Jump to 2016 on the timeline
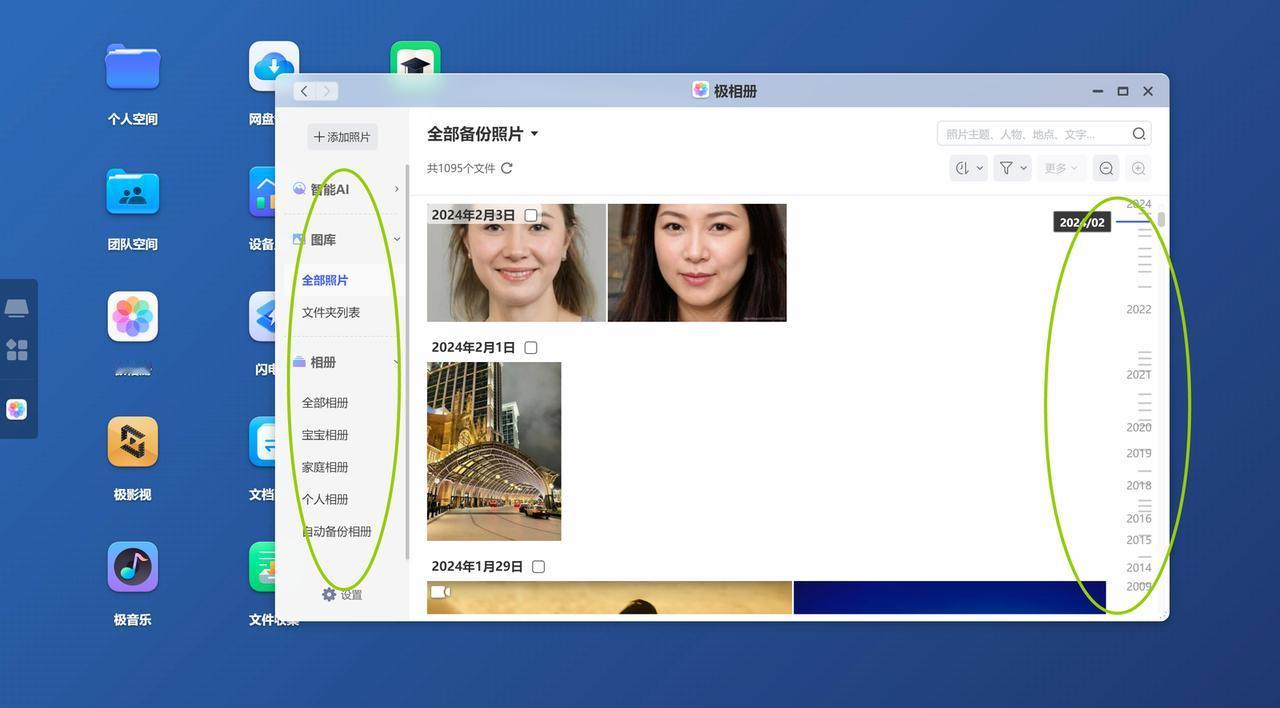The height and width of the screenshot is (708, 1280). (x=1139, y=518)
